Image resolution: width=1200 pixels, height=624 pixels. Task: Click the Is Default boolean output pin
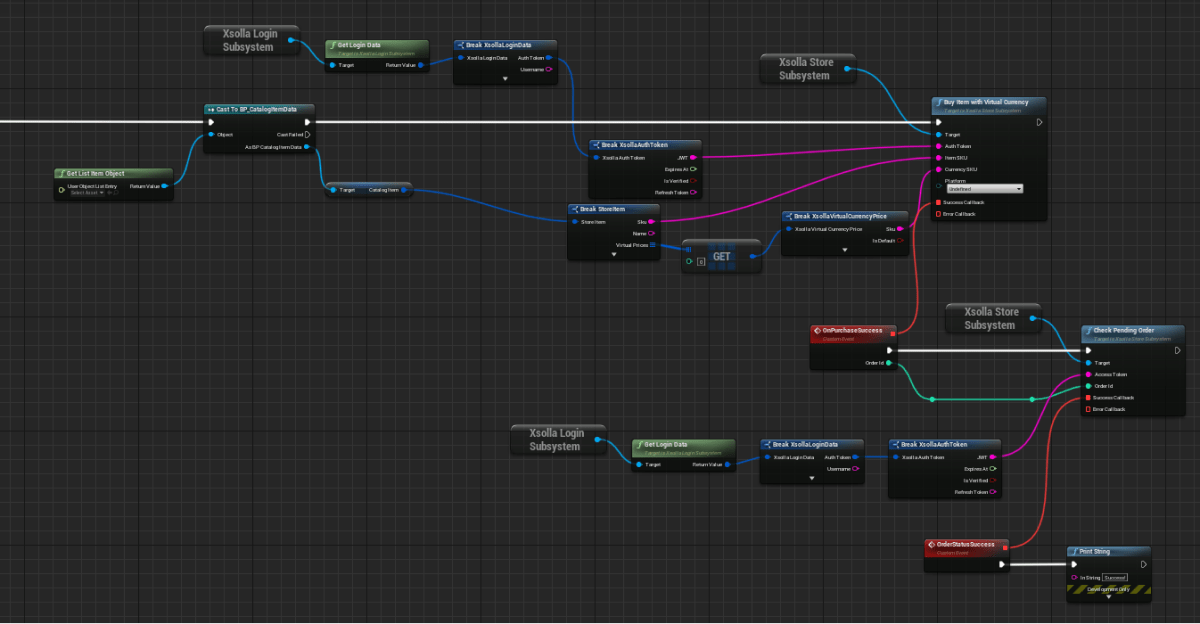click(x=900, y=240)
